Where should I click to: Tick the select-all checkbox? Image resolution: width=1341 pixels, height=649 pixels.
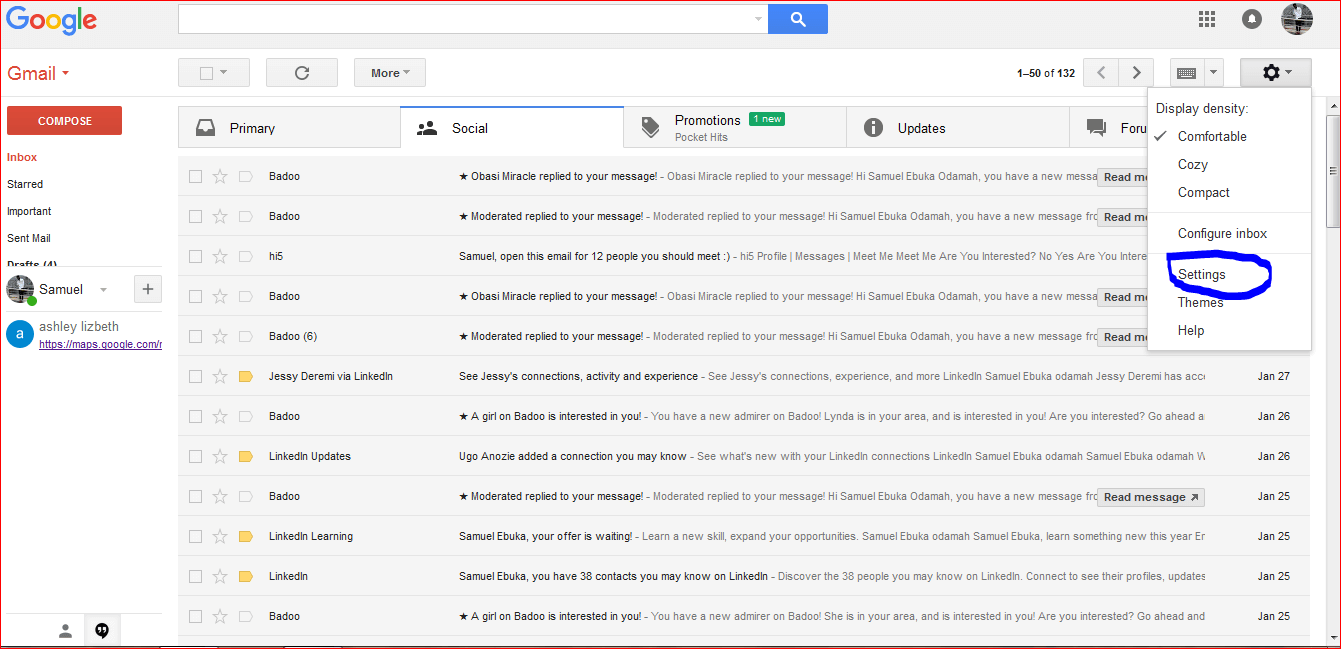206,73
